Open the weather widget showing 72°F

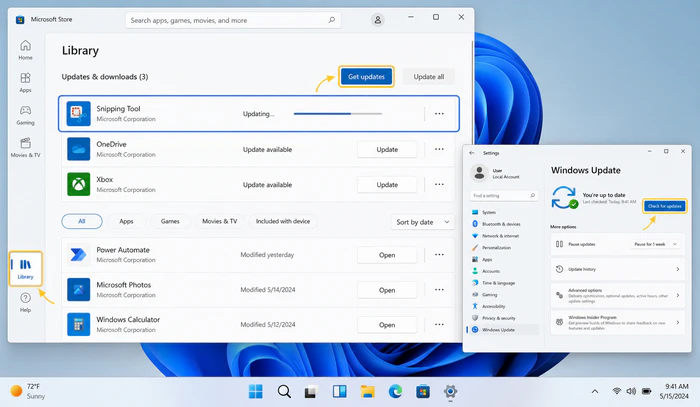coord(28,391)
